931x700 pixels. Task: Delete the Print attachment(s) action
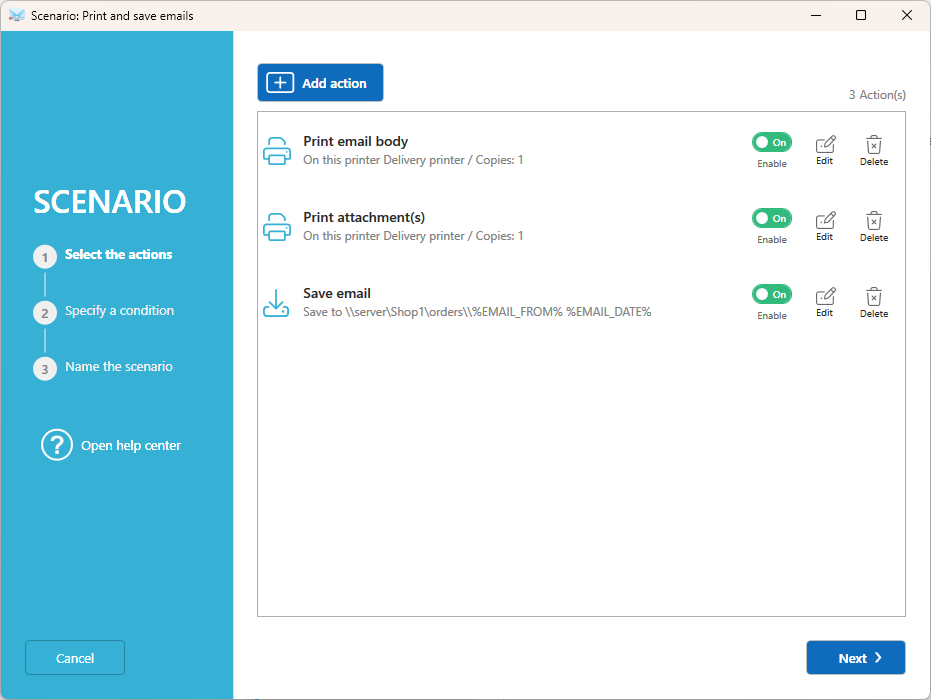click(874, 227)
